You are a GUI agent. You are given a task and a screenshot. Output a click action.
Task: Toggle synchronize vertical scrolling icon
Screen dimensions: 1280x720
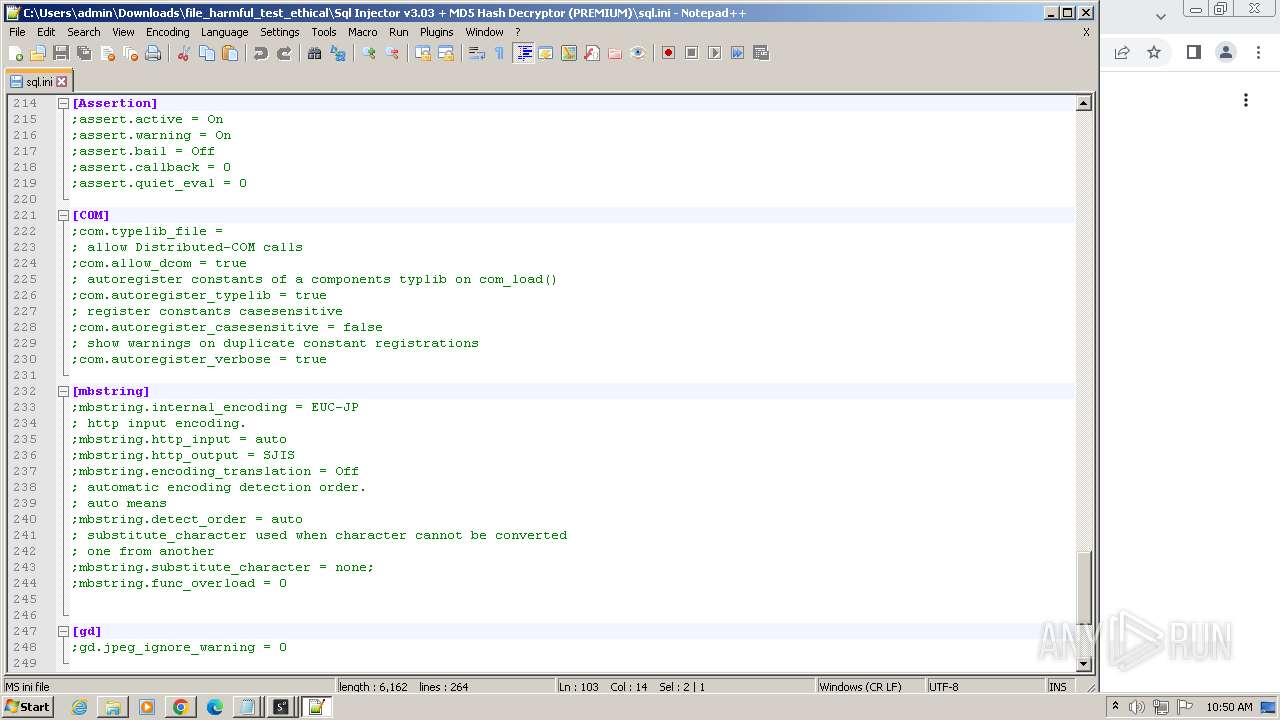tap(423, 53)
